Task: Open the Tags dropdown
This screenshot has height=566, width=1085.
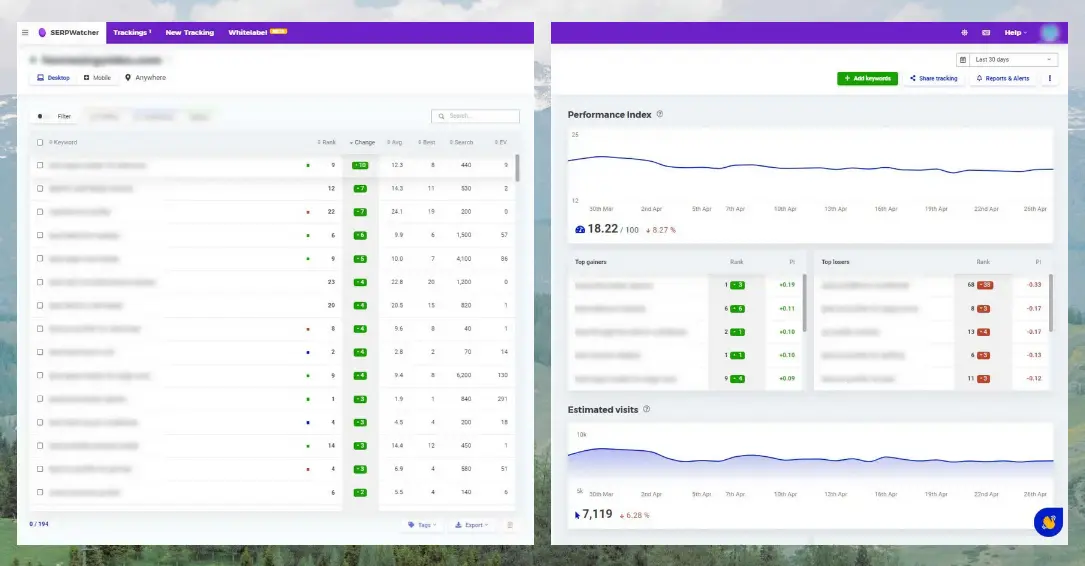Action: (422, 525)
